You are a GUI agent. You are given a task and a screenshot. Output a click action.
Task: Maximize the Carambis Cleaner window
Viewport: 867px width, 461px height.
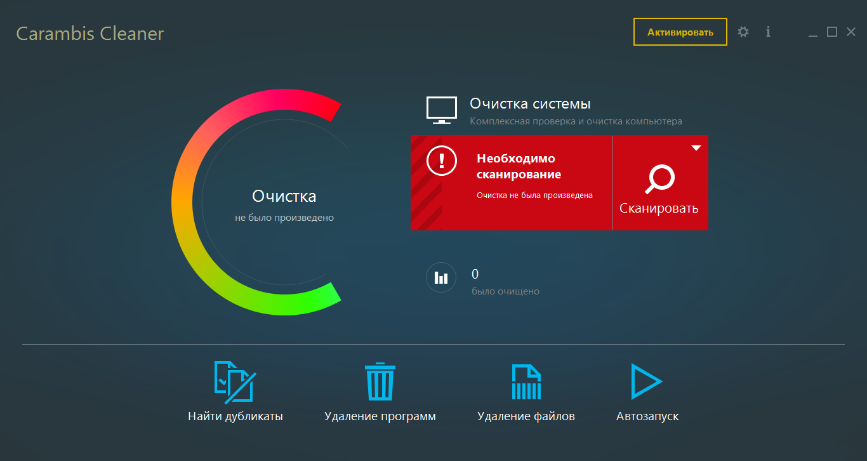pyautogui.click(x=832, y=32)
